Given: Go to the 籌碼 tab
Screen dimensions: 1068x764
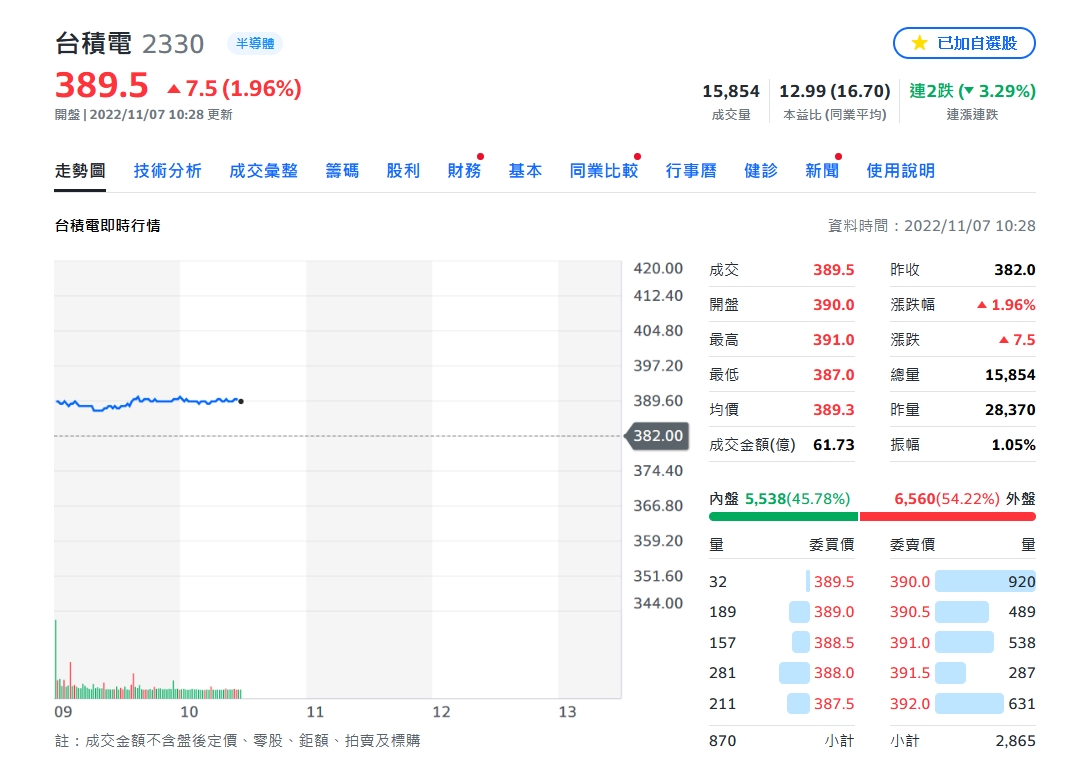Looking at the screenshot, I should point(342,171).
